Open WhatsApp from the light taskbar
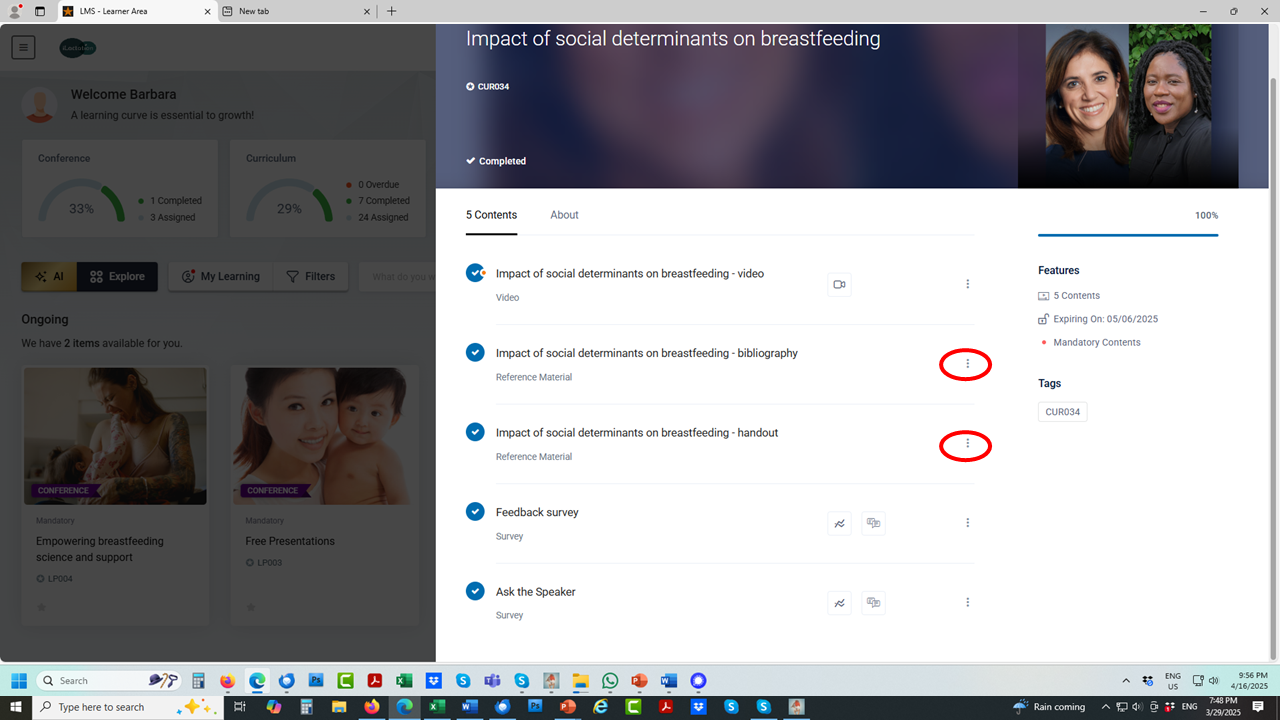This screenshot has width=1280, height=720. pyautogui.click(x=610, y=681)
